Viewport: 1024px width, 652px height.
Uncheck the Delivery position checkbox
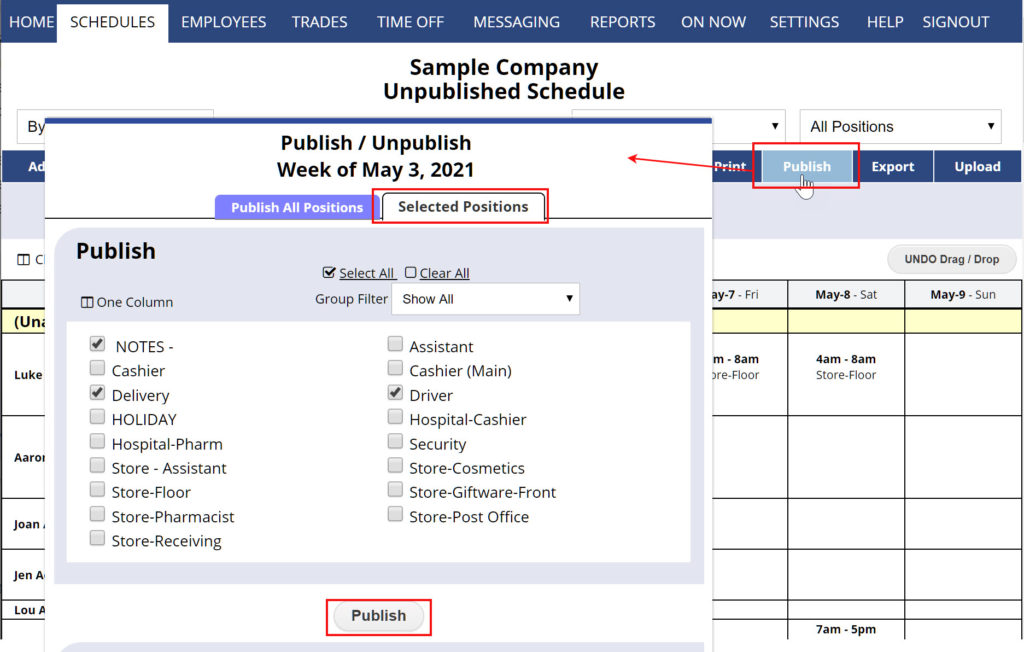(x=97, y=392)
